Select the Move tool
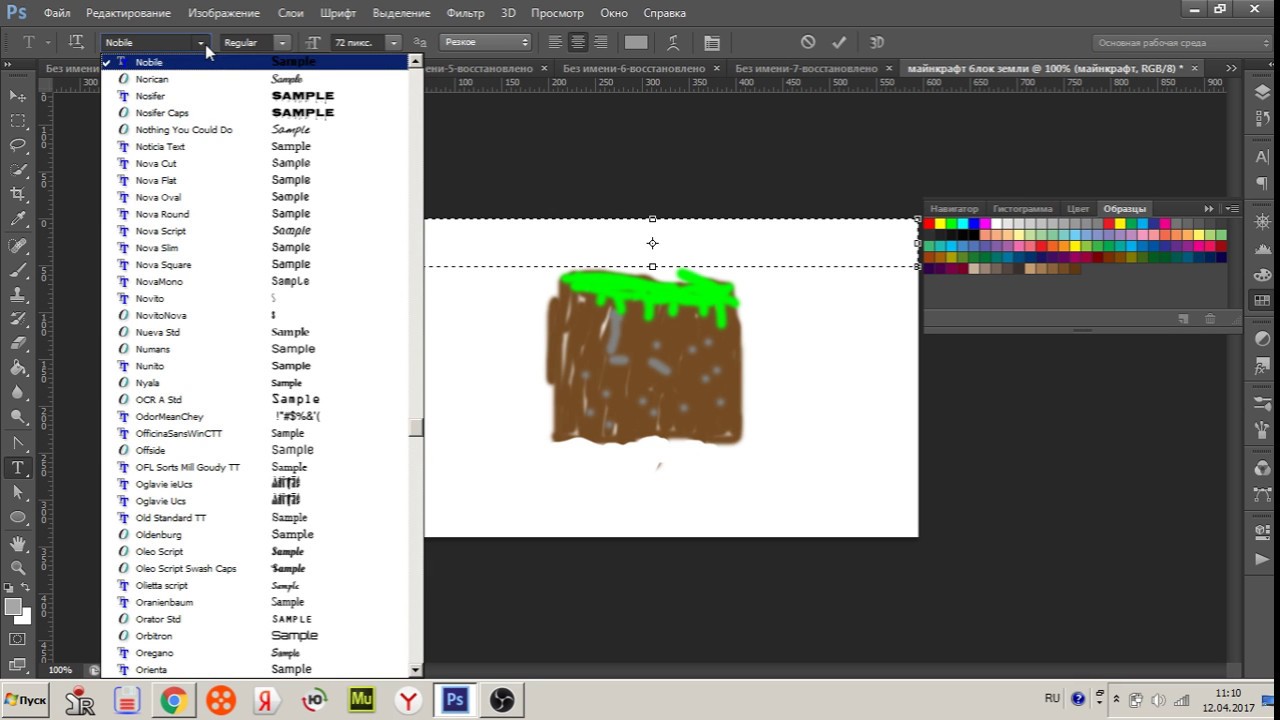1280x720 pixels. [x=18, y=96]
